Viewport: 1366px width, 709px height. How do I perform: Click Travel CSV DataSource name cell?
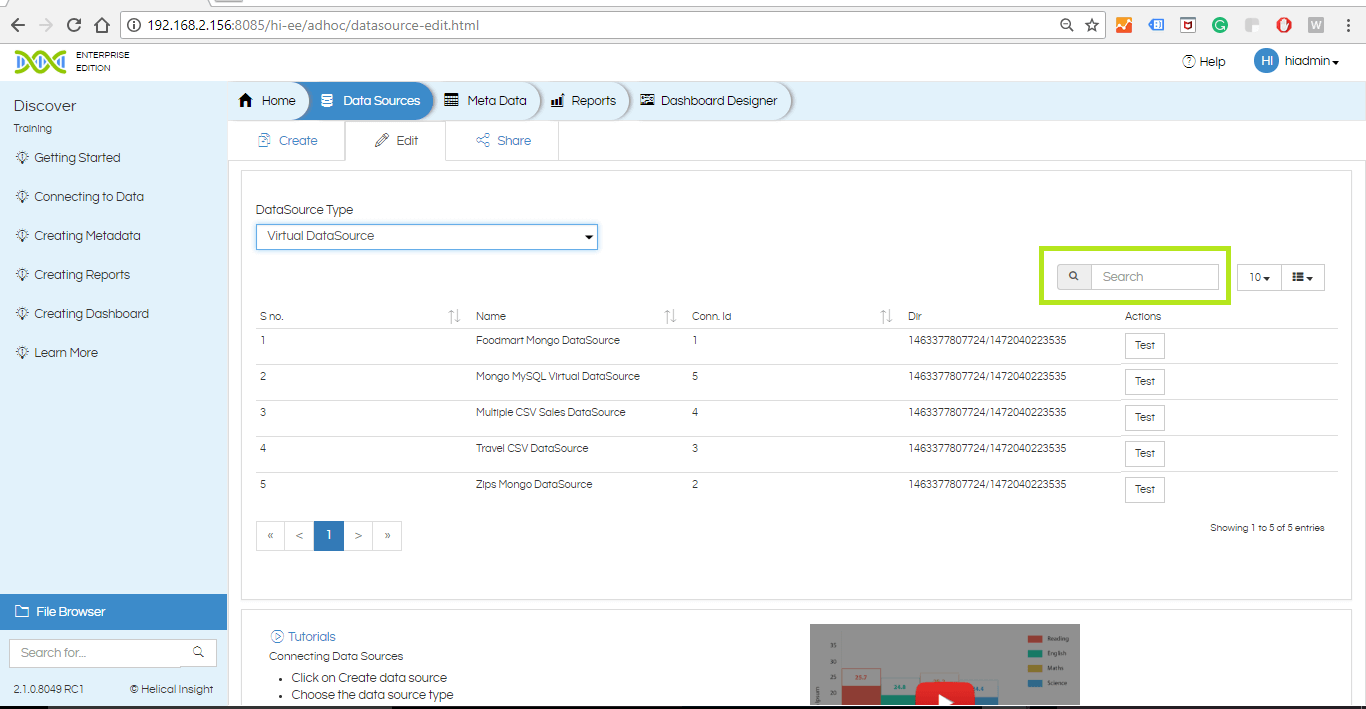click(x=532, y=449)
